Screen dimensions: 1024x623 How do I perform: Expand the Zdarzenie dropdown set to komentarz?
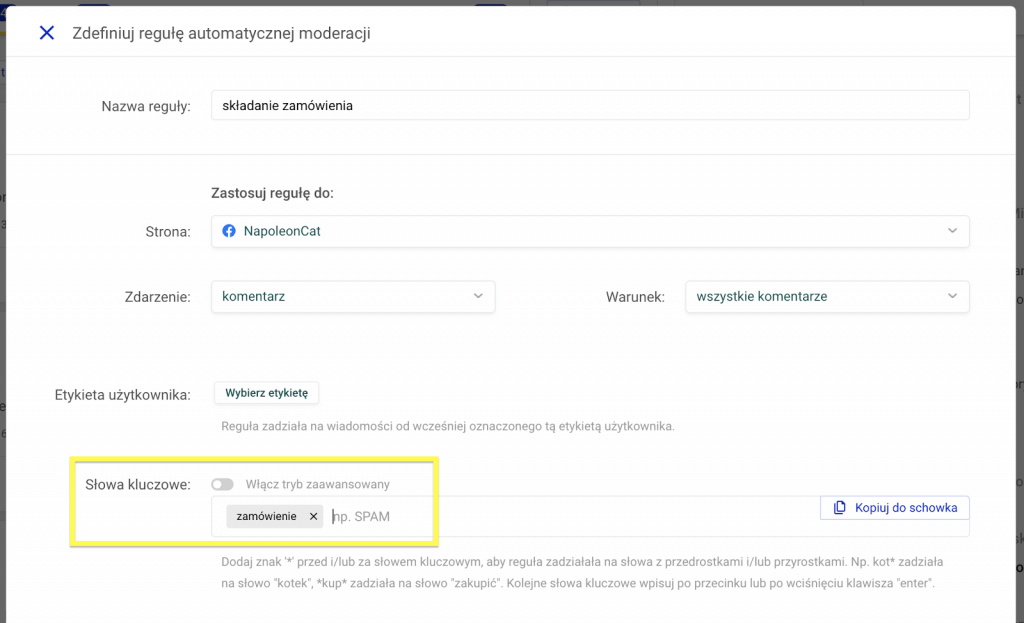(x=353, y=296)
